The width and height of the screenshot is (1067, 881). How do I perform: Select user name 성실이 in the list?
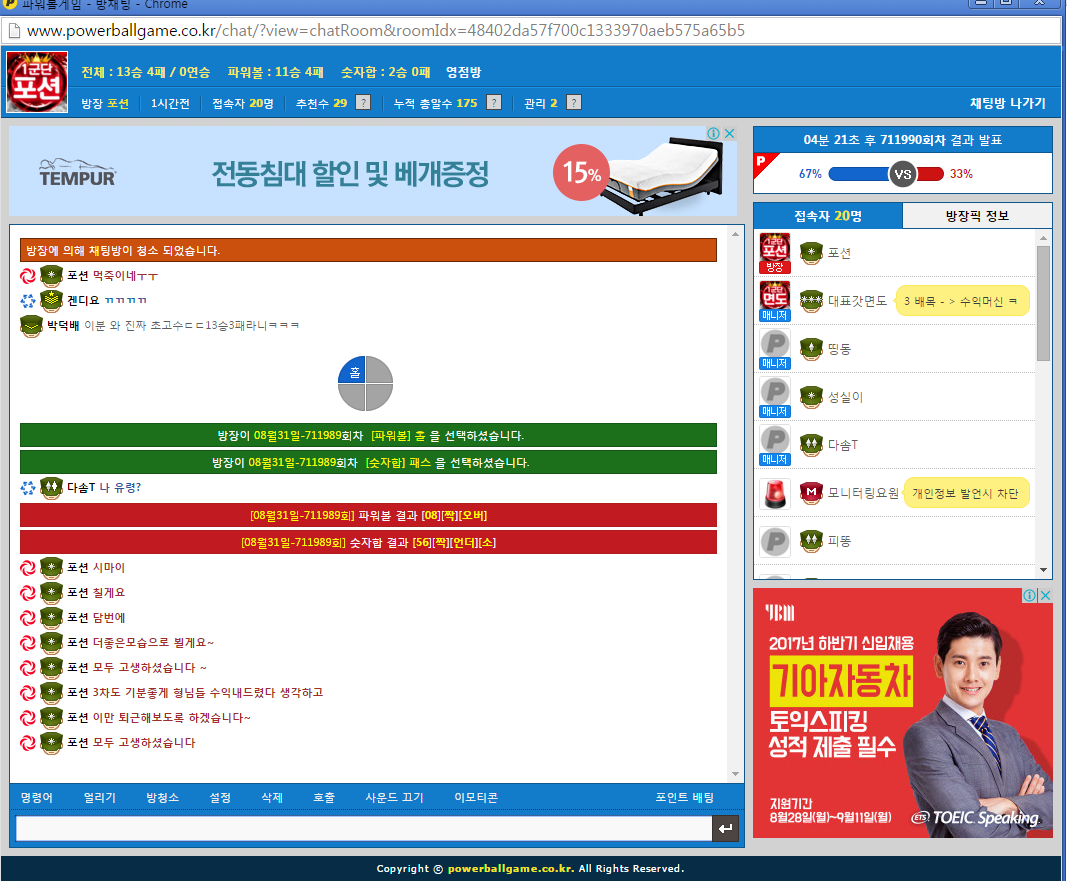[845, 397]
